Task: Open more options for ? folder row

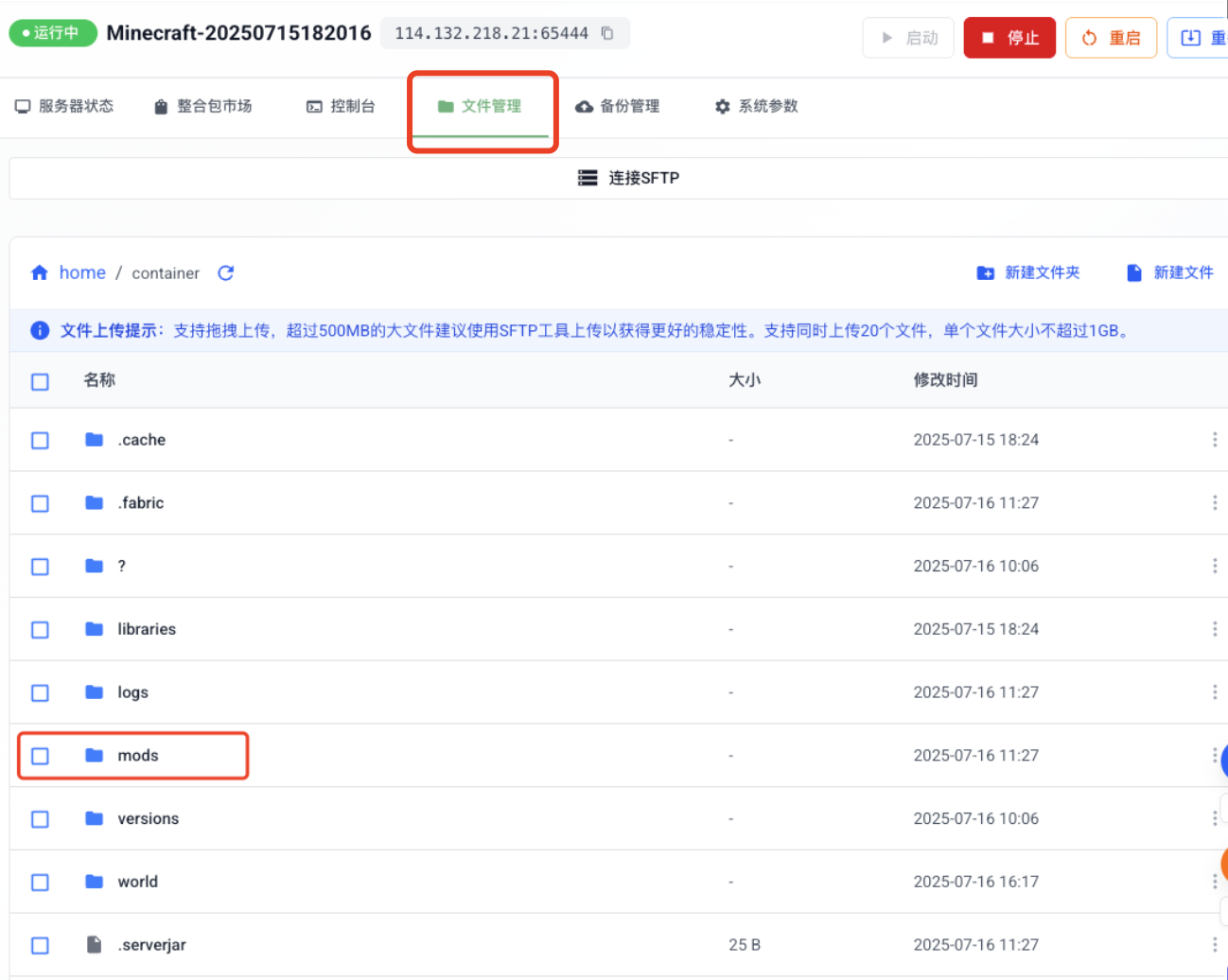Action: click(1215, 566)
